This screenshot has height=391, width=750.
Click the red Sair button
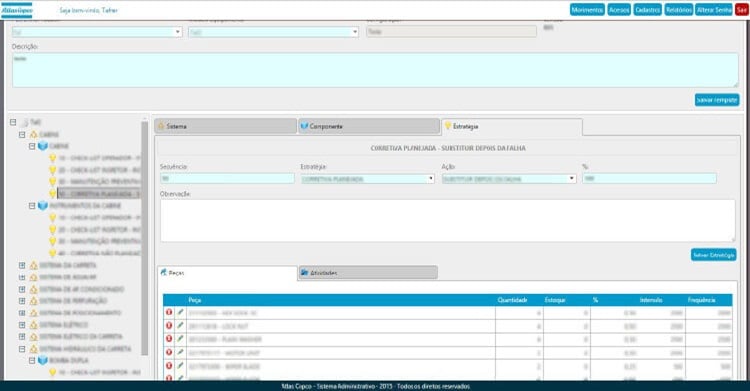[x=742, y=10]
